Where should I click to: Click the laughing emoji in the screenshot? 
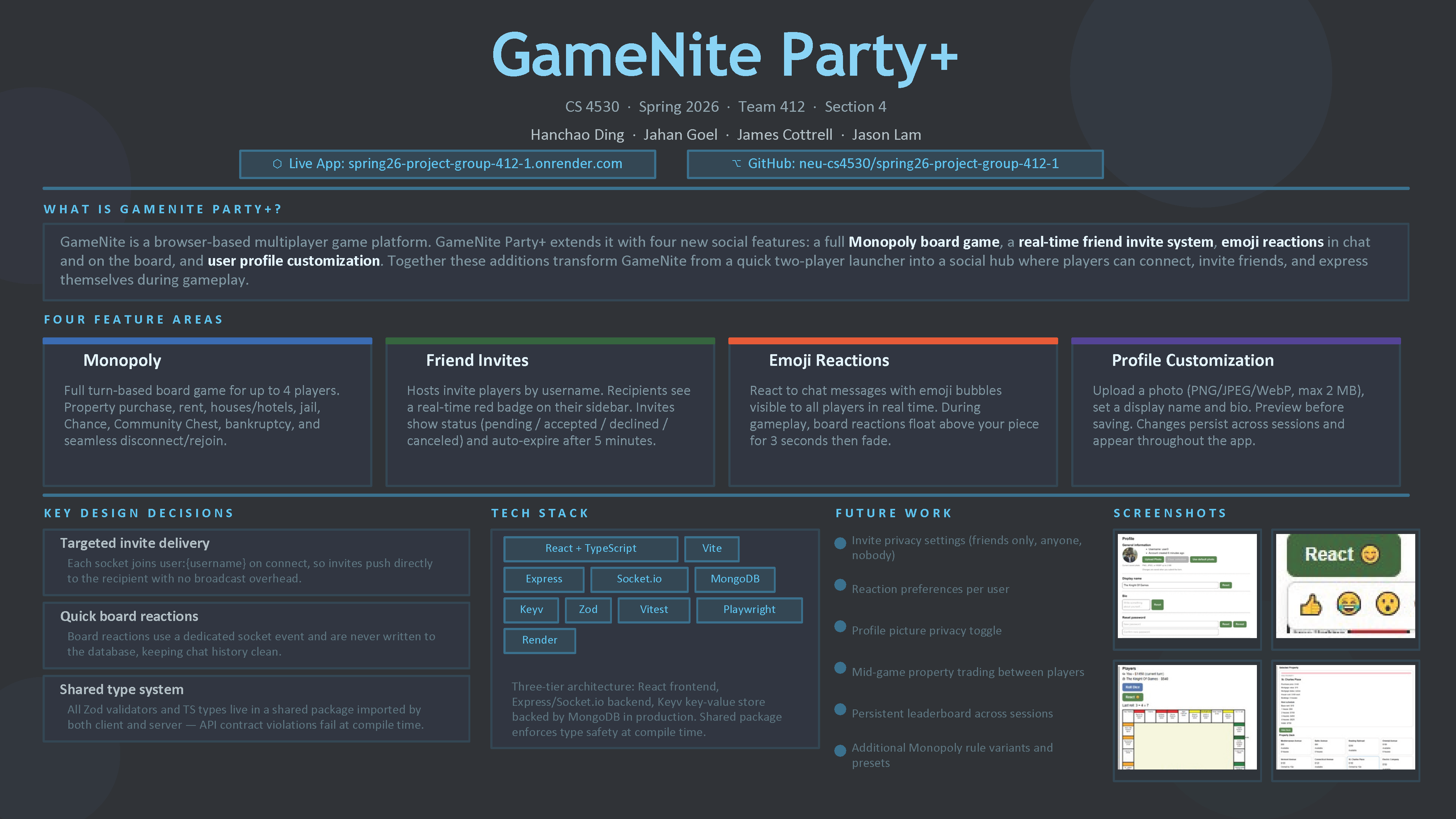click(x=1349, y=604)
